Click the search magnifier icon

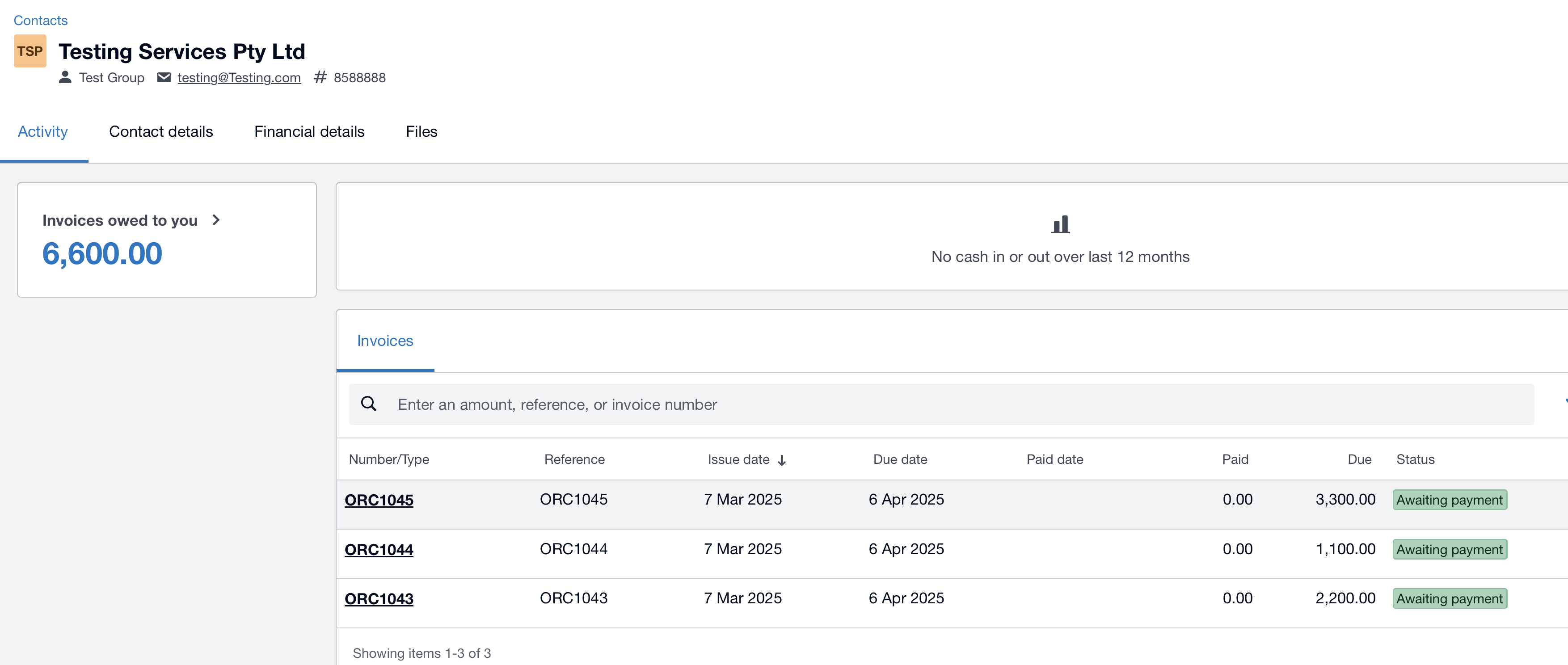(x=369, y=404)
